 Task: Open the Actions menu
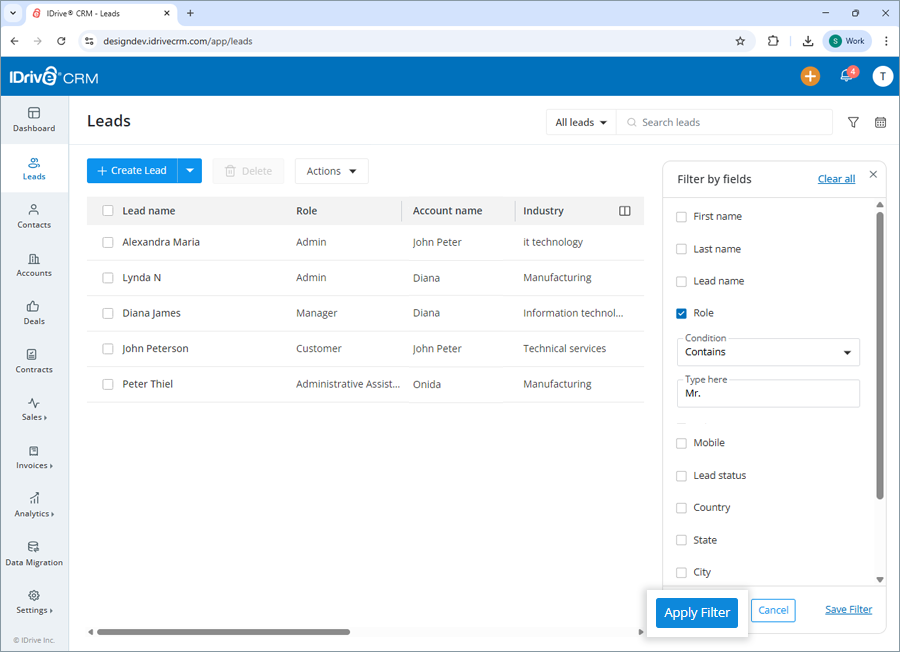click(331, 170)
